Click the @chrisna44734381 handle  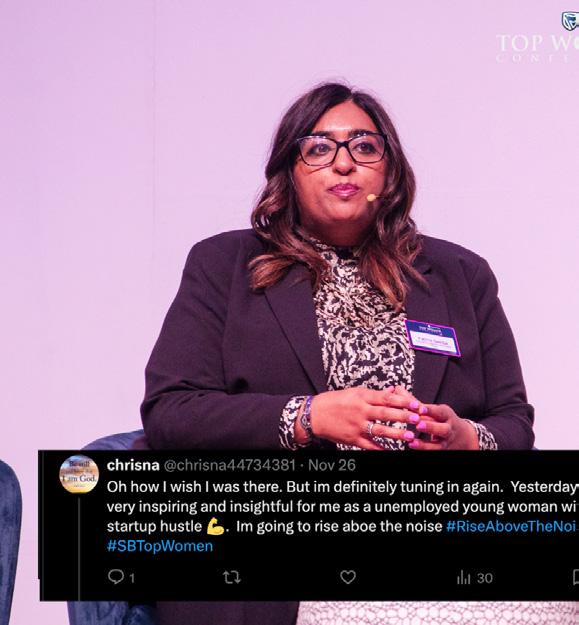tap(230, 465)
